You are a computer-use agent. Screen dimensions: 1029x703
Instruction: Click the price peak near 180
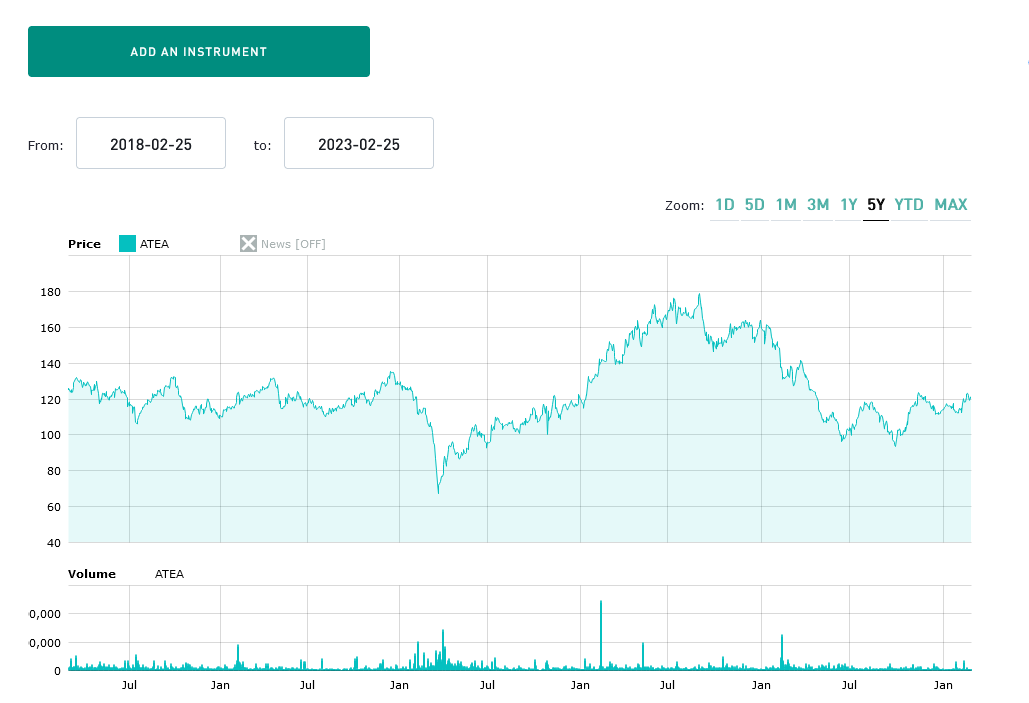[699, 295]
